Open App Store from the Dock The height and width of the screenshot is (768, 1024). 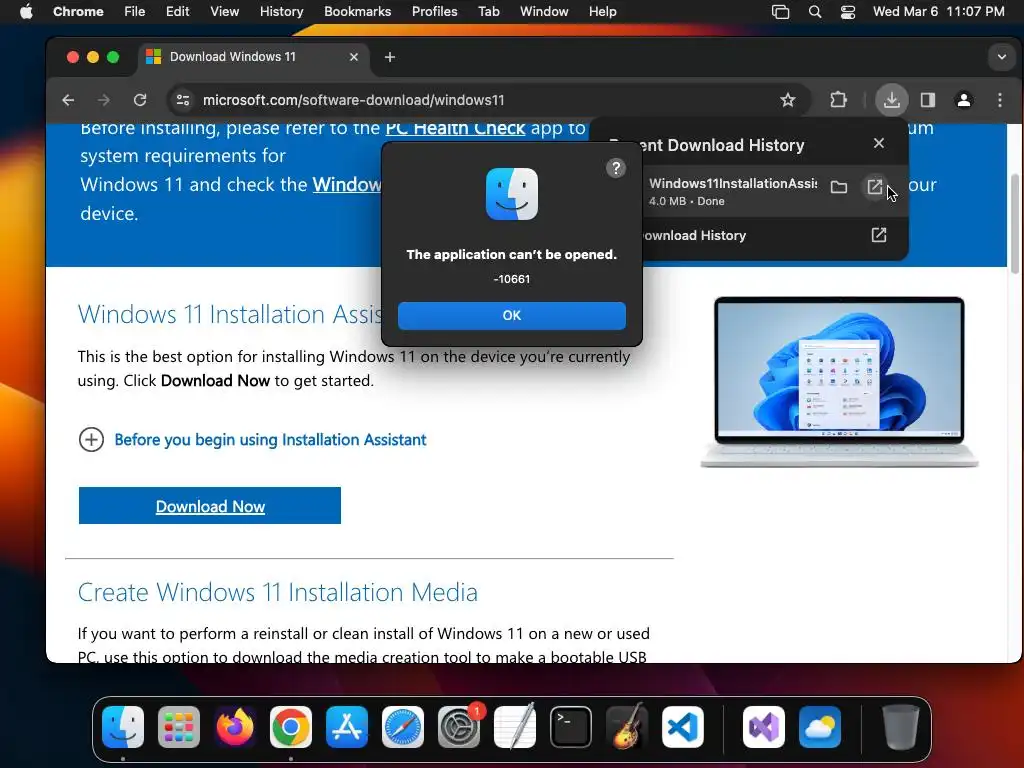click(347, 727)
